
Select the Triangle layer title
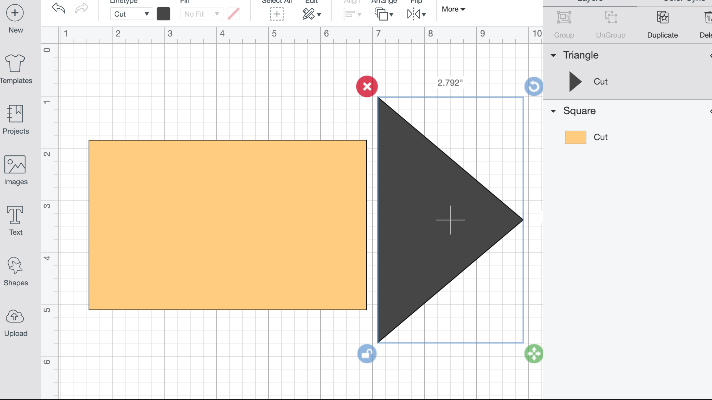(581, 55)
